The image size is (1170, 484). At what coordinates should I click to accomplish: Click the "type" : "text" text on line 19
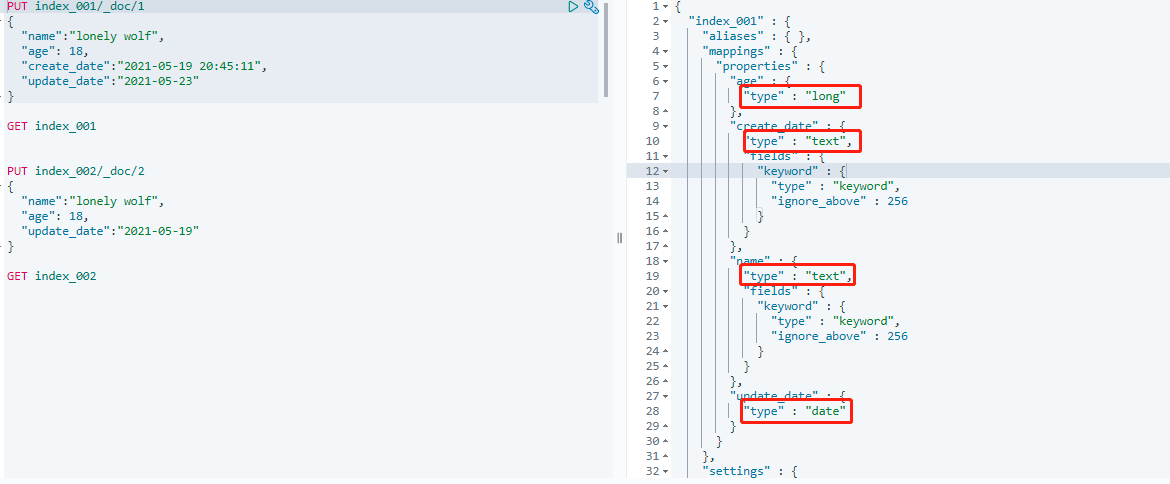798,276
